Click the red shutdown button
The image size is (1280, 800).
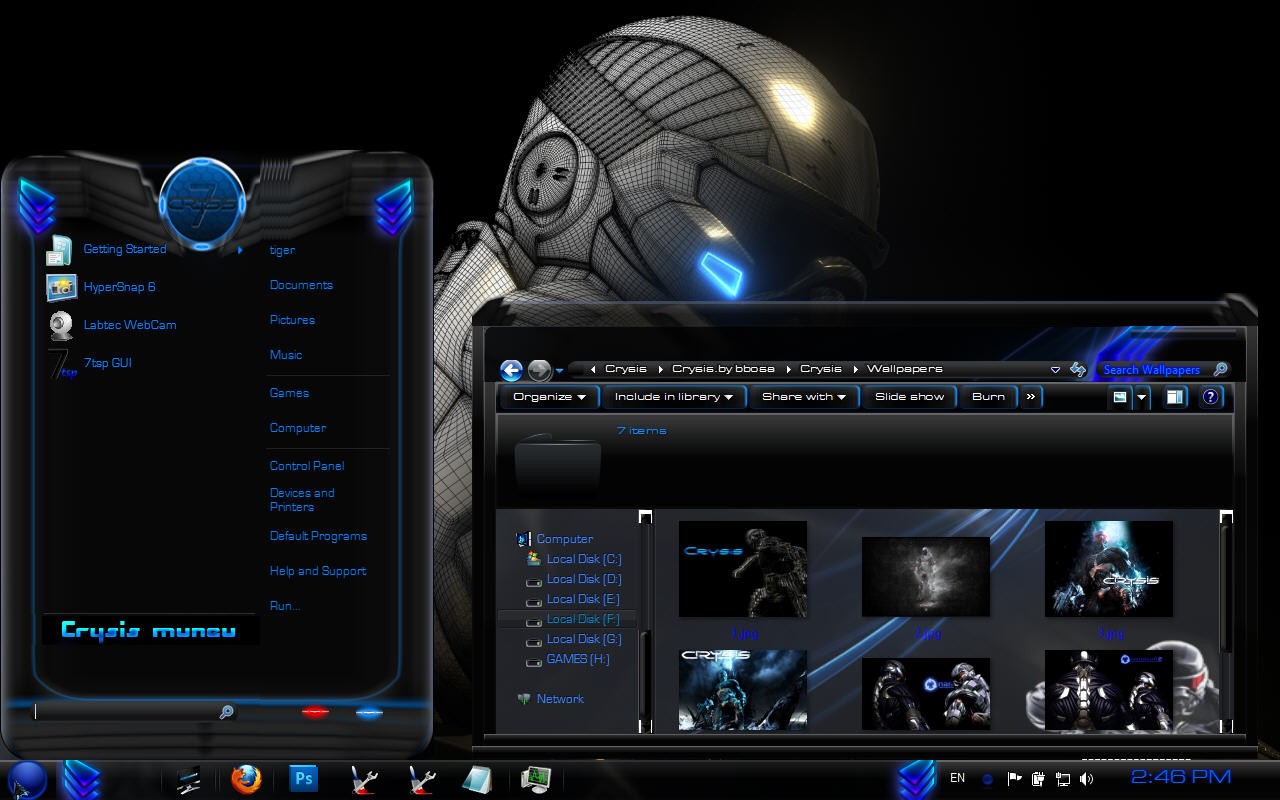click(315, 712)
